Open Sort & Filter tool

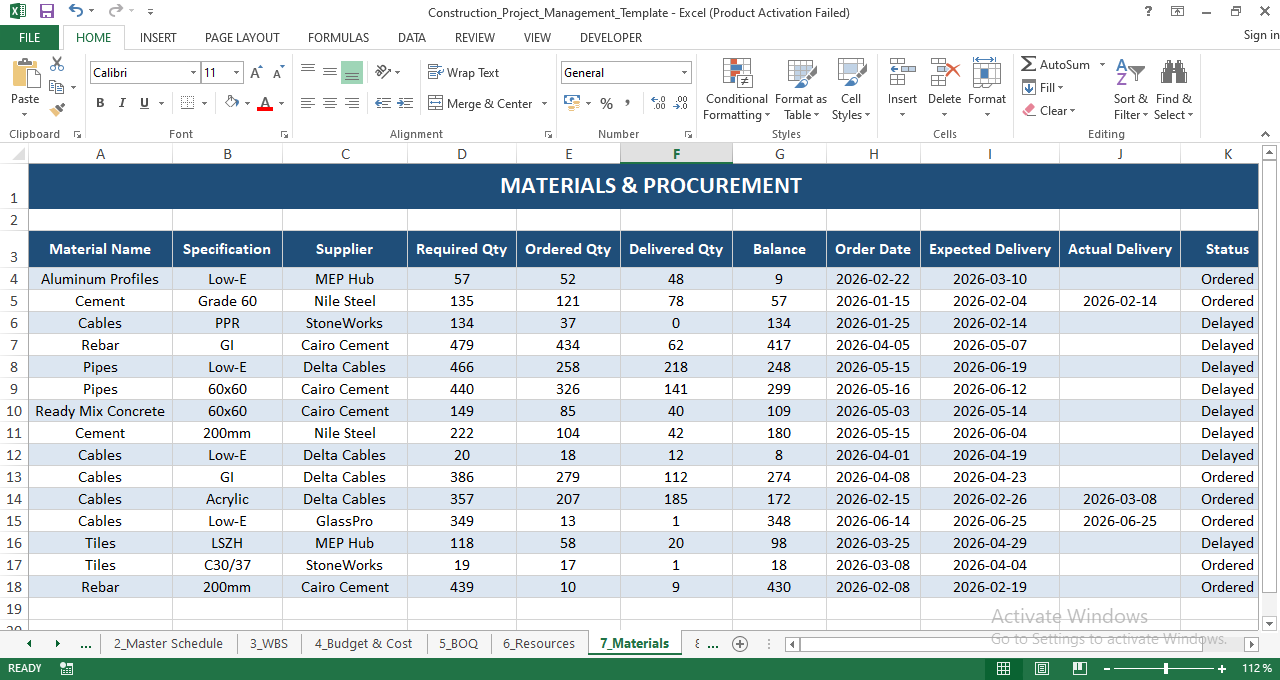(x=1130, y=90)
